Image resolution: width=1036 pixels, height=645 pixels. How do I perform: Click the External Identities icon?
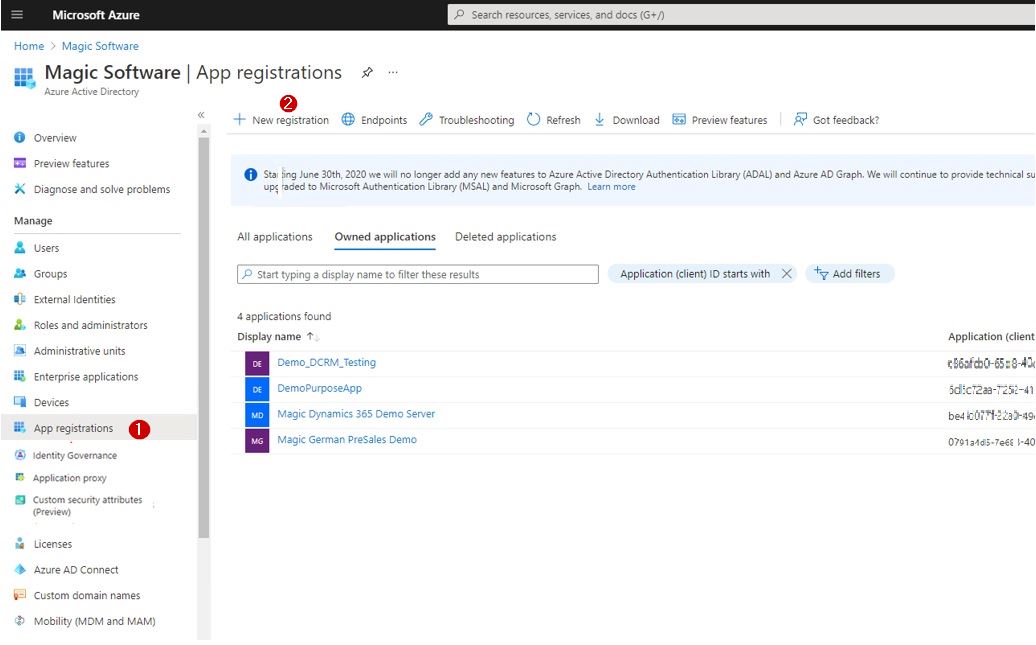[20, 299]
